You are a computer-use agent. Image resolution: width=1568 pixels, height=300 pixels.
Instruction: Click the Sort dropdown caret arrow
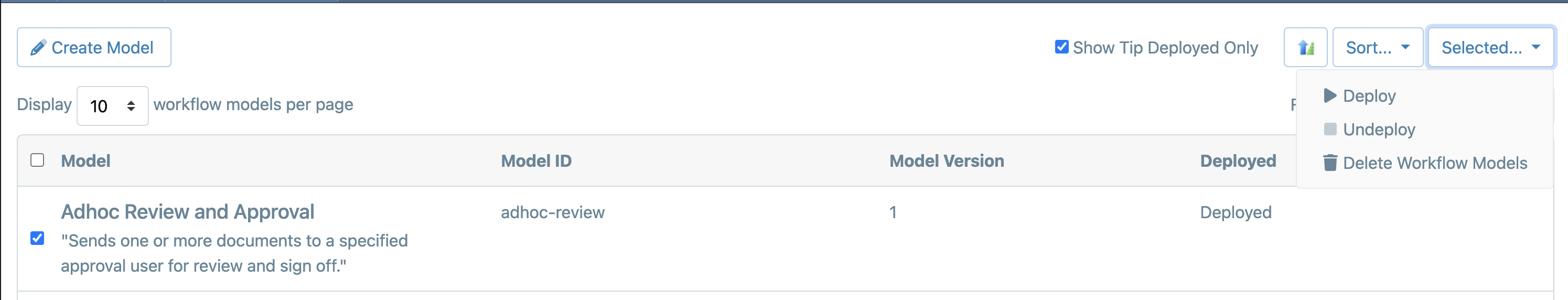(1405, 47)
